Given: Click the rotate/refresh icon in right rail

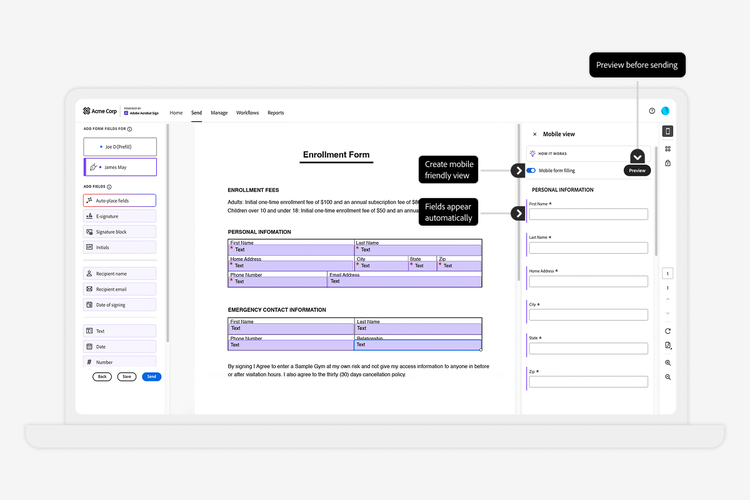Looking at the screenshot, I should 667,331.
